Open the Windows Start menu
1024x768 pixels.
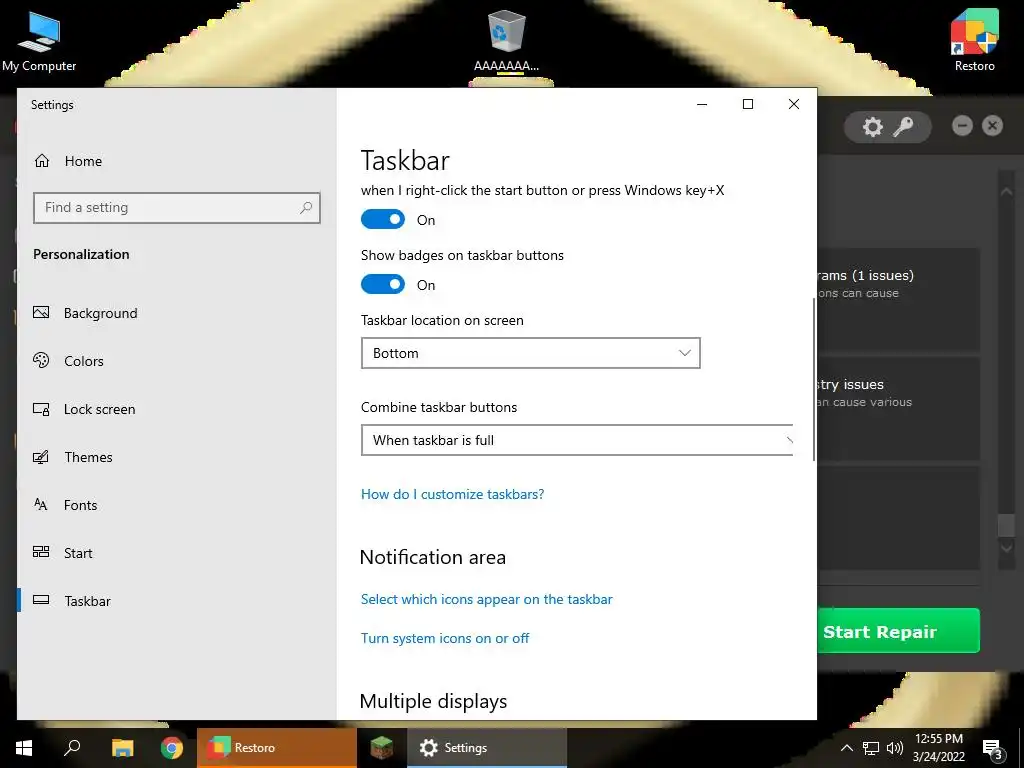[24, 748]
